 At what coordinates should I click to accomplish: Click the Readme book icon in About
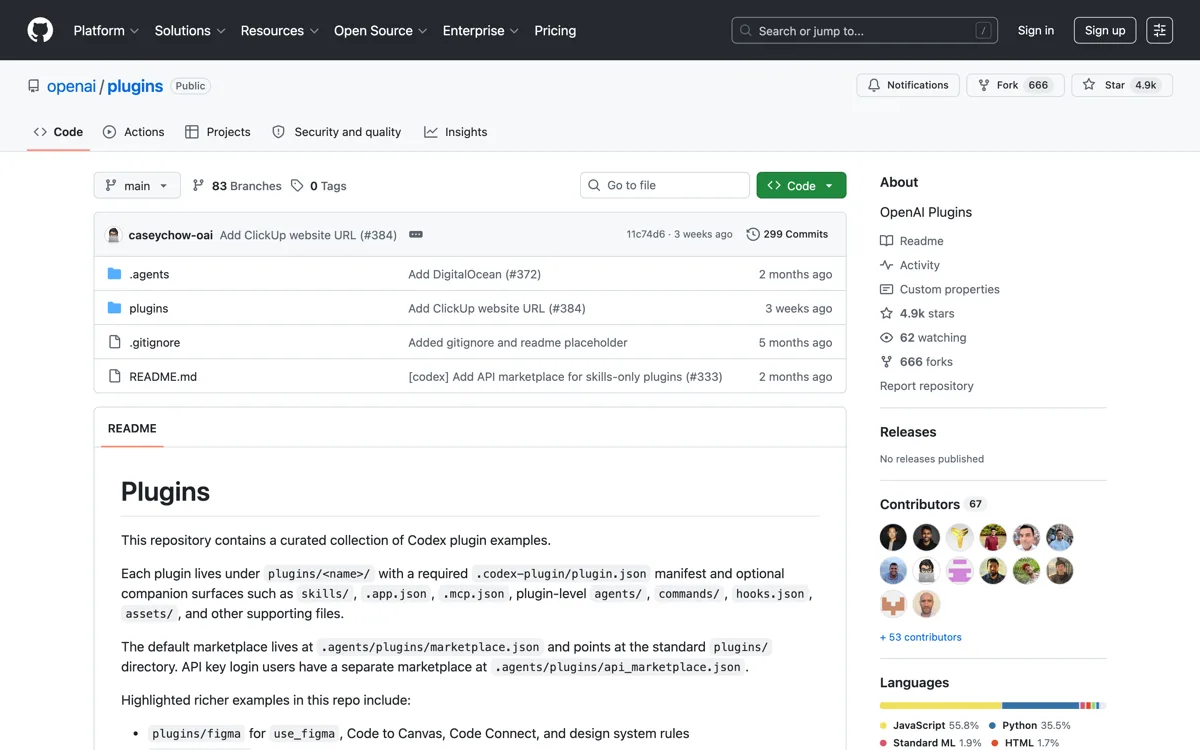click(x=886, y=241)
